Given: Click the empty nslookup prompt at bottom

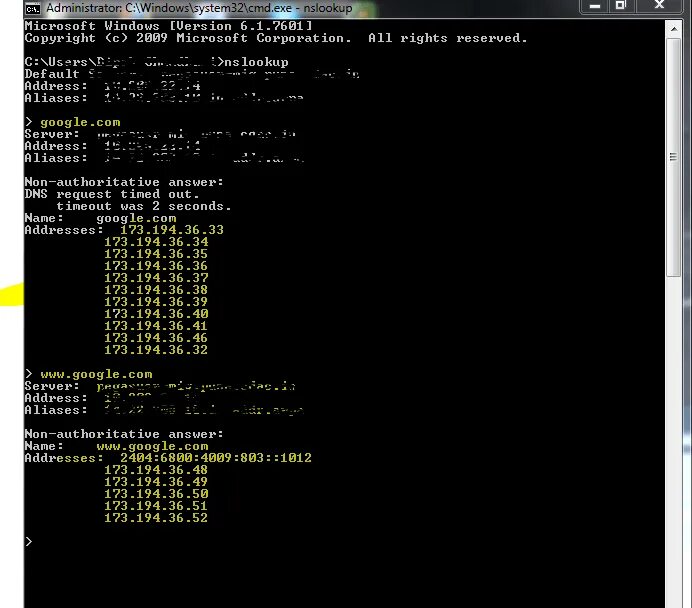Looking at the screenshot, I should 29,541.
